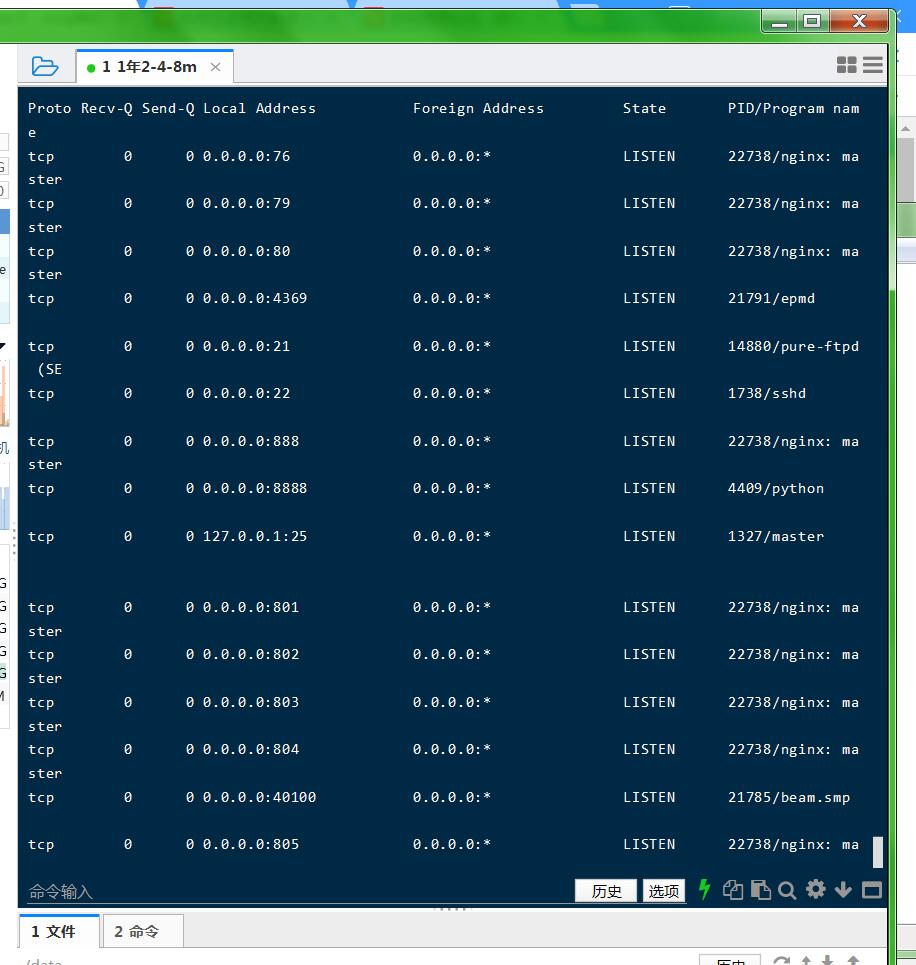Click the dotted panel splitter handle

click(451, 909)
